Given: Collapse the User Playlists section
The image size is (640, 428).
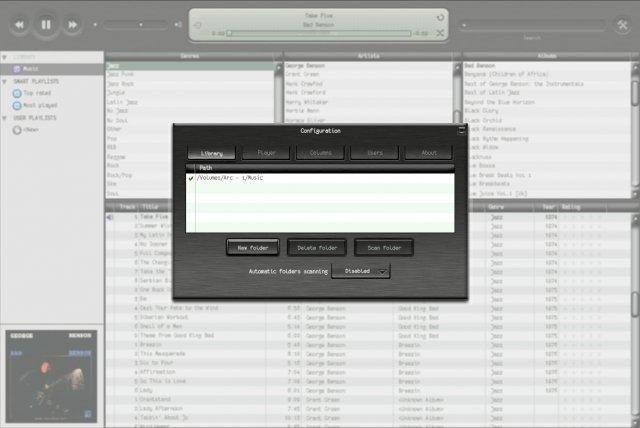Looking at the screenshot, I should point(4,118).
